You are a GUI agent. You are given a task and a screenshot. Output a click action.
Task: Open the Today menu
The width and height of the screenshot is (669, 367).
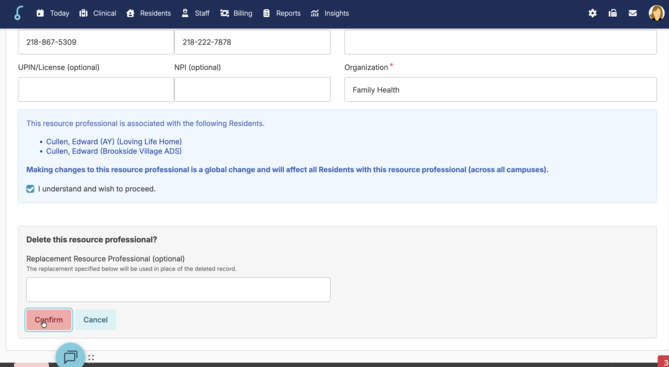[59, 13]
